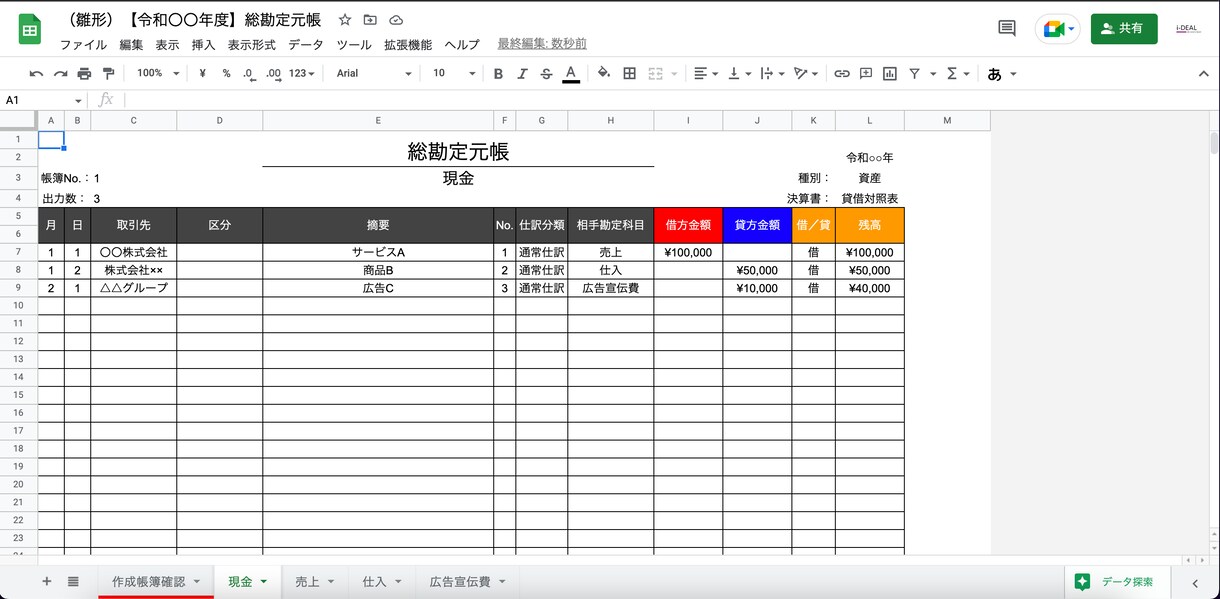The image size is (1220, 599).
Task: Star the document
Action: click(x=345, y=20)
